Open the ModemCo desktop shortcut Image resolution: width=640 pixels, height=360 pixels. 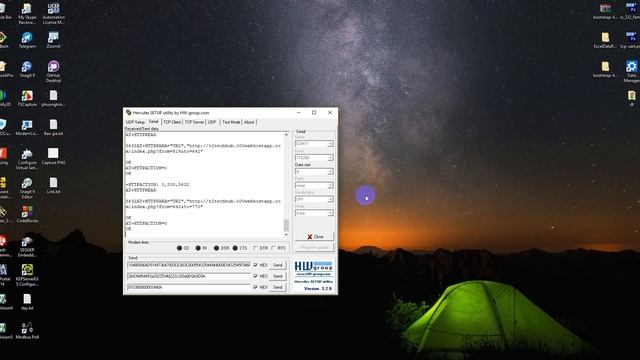click(x=27, y=127)
